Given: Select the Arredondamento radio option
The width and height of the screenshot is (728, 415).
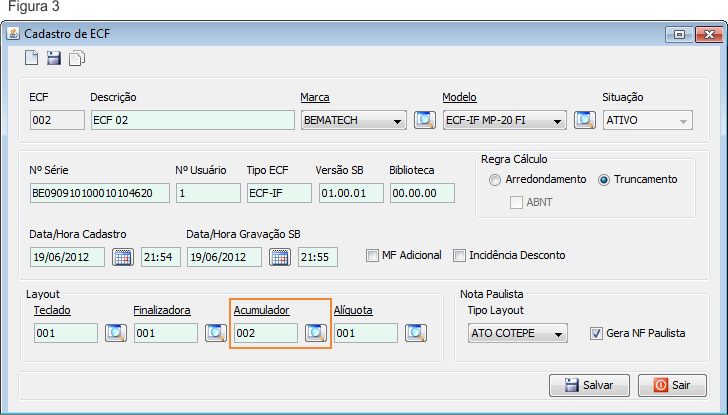Looking at the screenshot, I should point(495,180).
